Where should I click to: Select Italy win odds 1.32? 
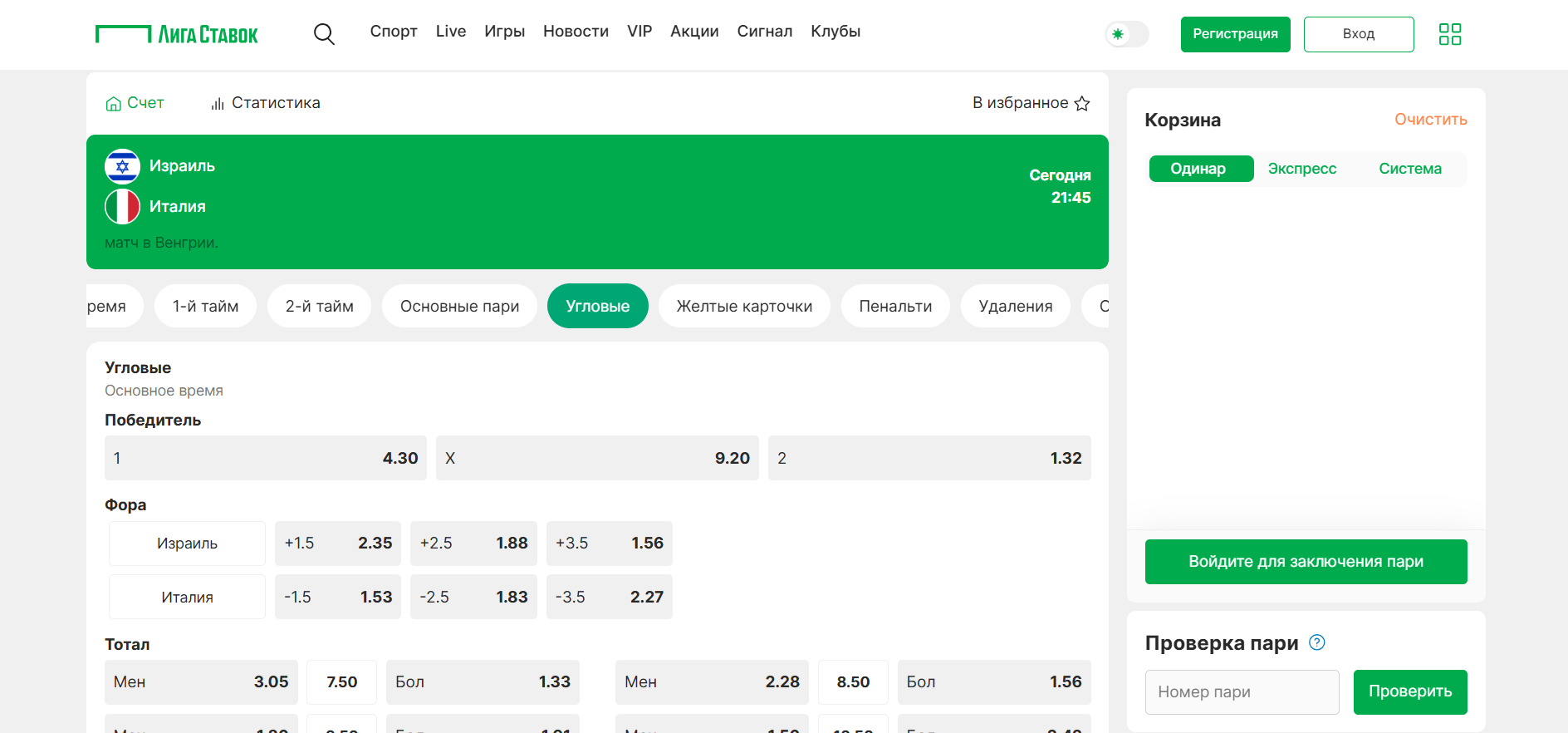[x=929, y=458]
